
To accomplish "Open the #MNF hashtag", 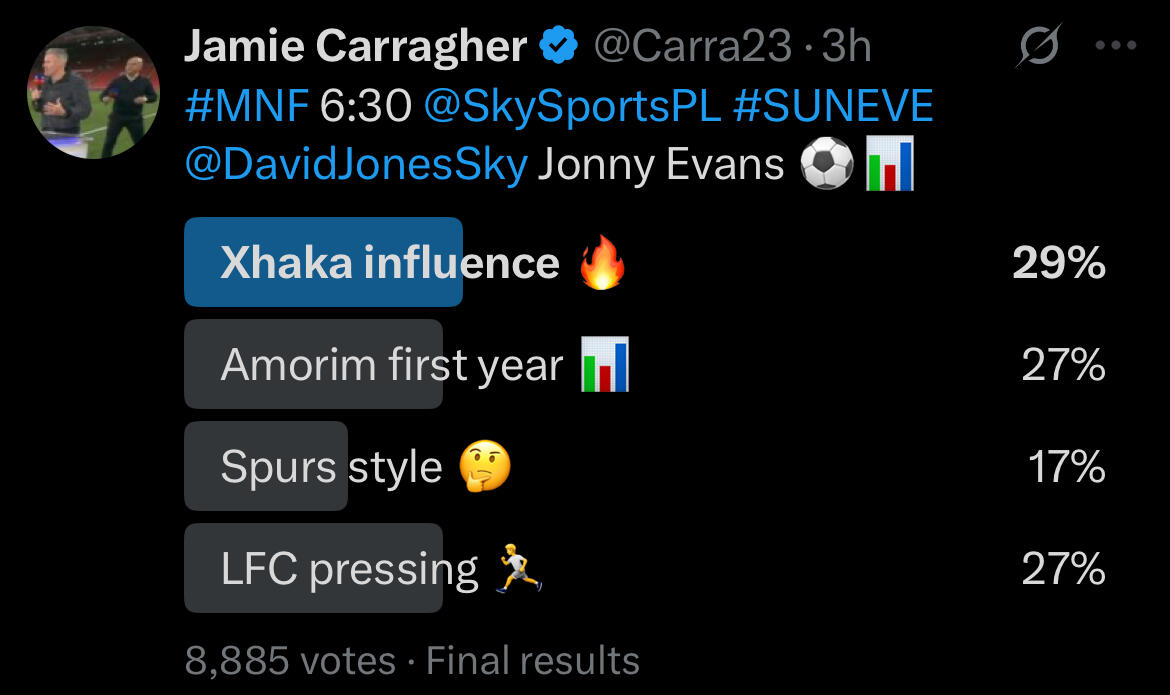I will (x=247, y=105).
